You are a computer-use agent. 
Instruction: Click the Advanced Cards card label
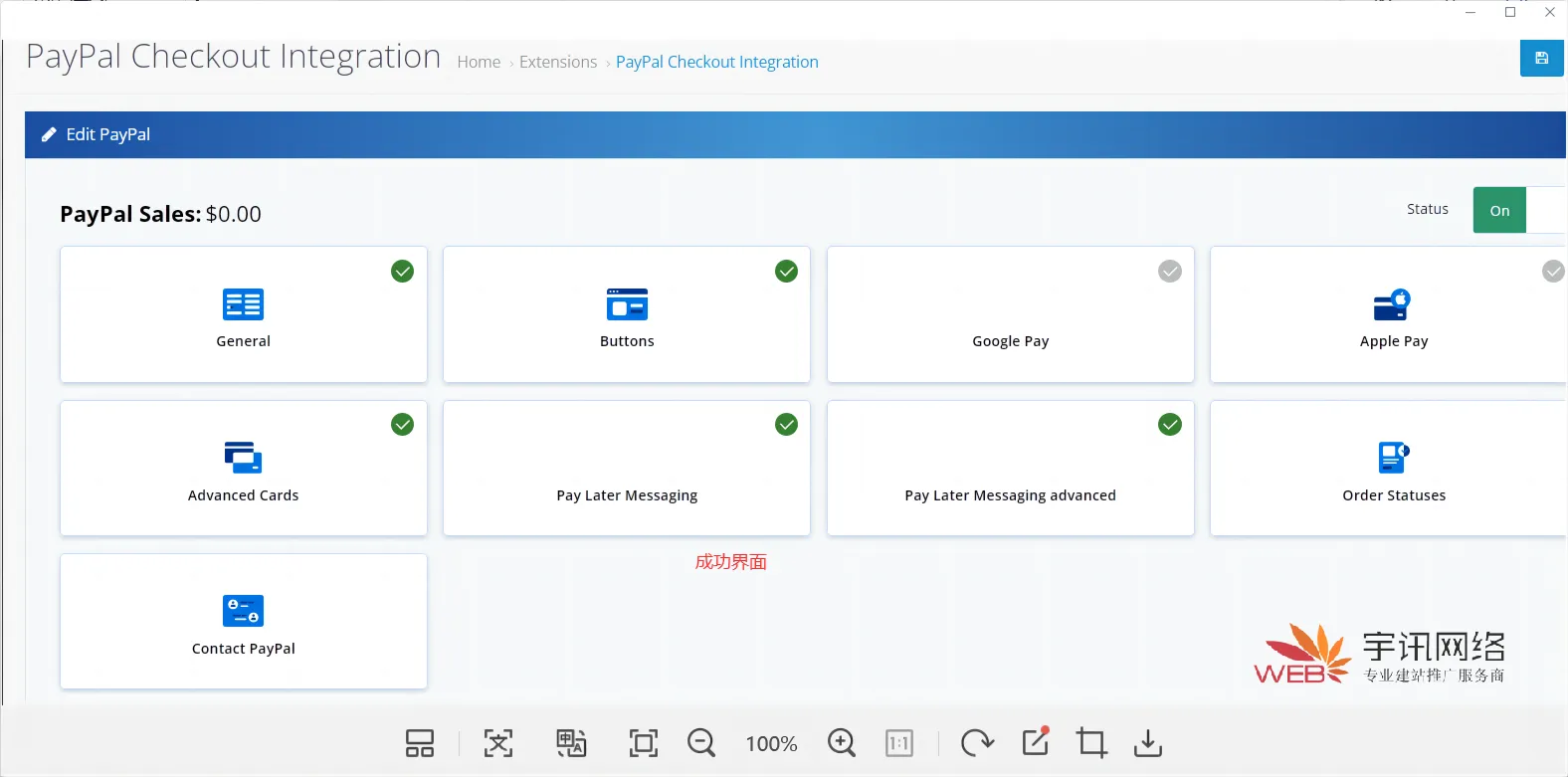244,495
